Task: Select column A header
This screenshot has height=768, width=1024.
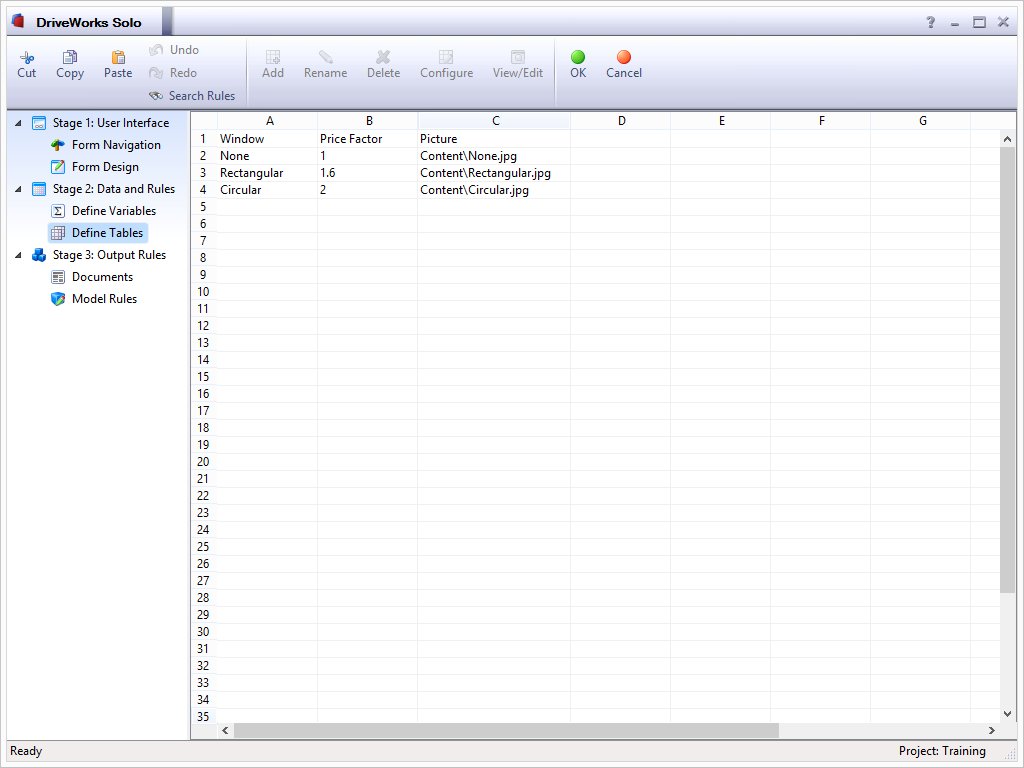Action: tap(270, 121)
